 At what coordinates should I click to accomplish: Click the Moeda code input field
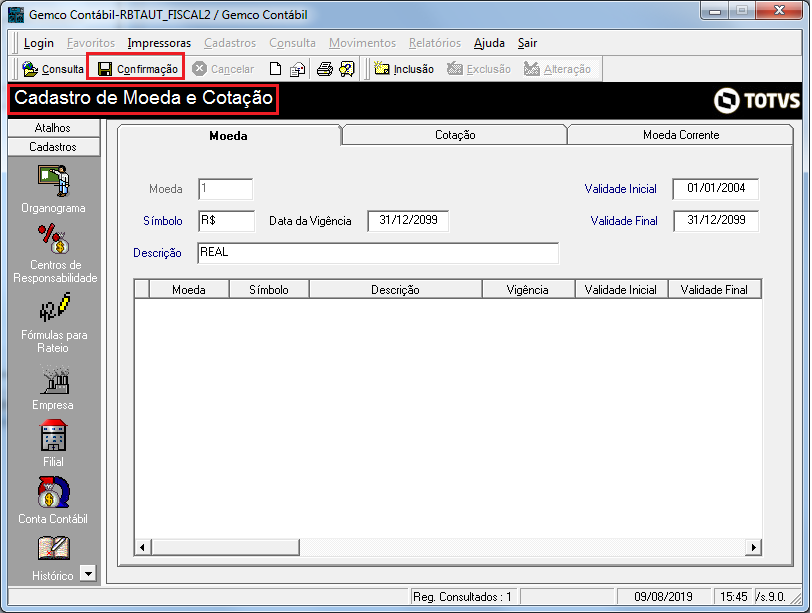[226, 189]
